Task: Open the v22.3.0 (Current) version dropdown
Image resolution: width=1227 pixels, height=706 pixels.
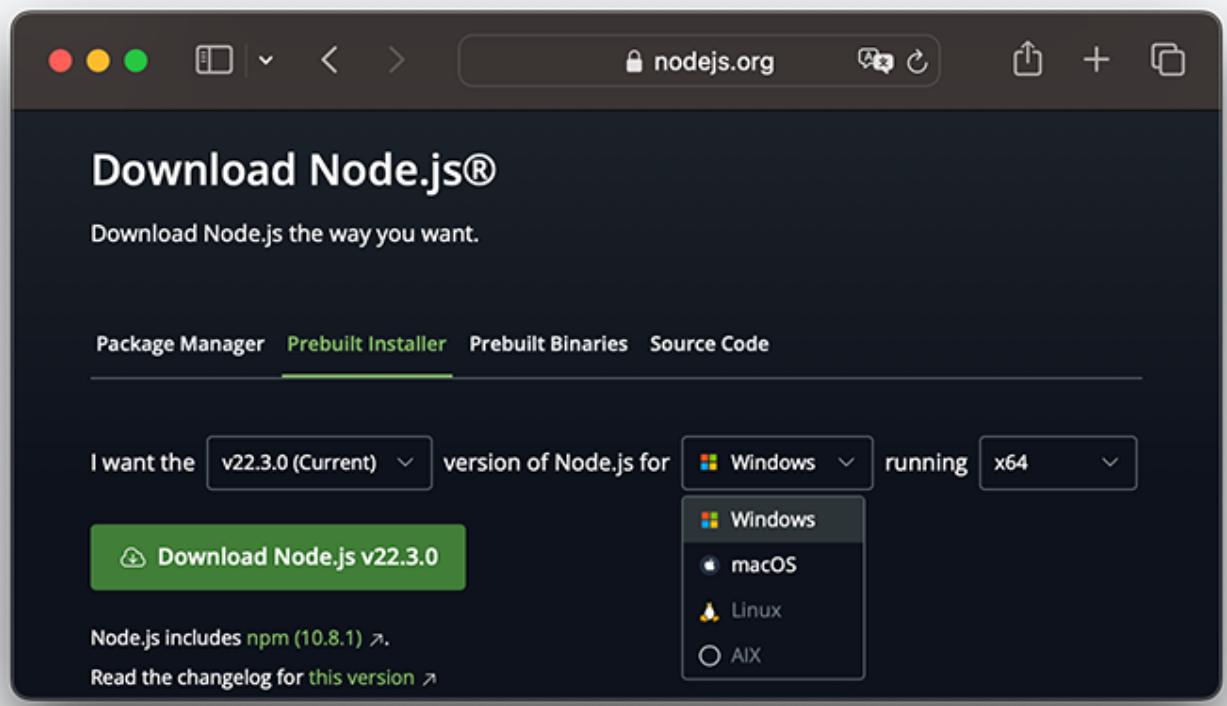Action: pos(319,463)
